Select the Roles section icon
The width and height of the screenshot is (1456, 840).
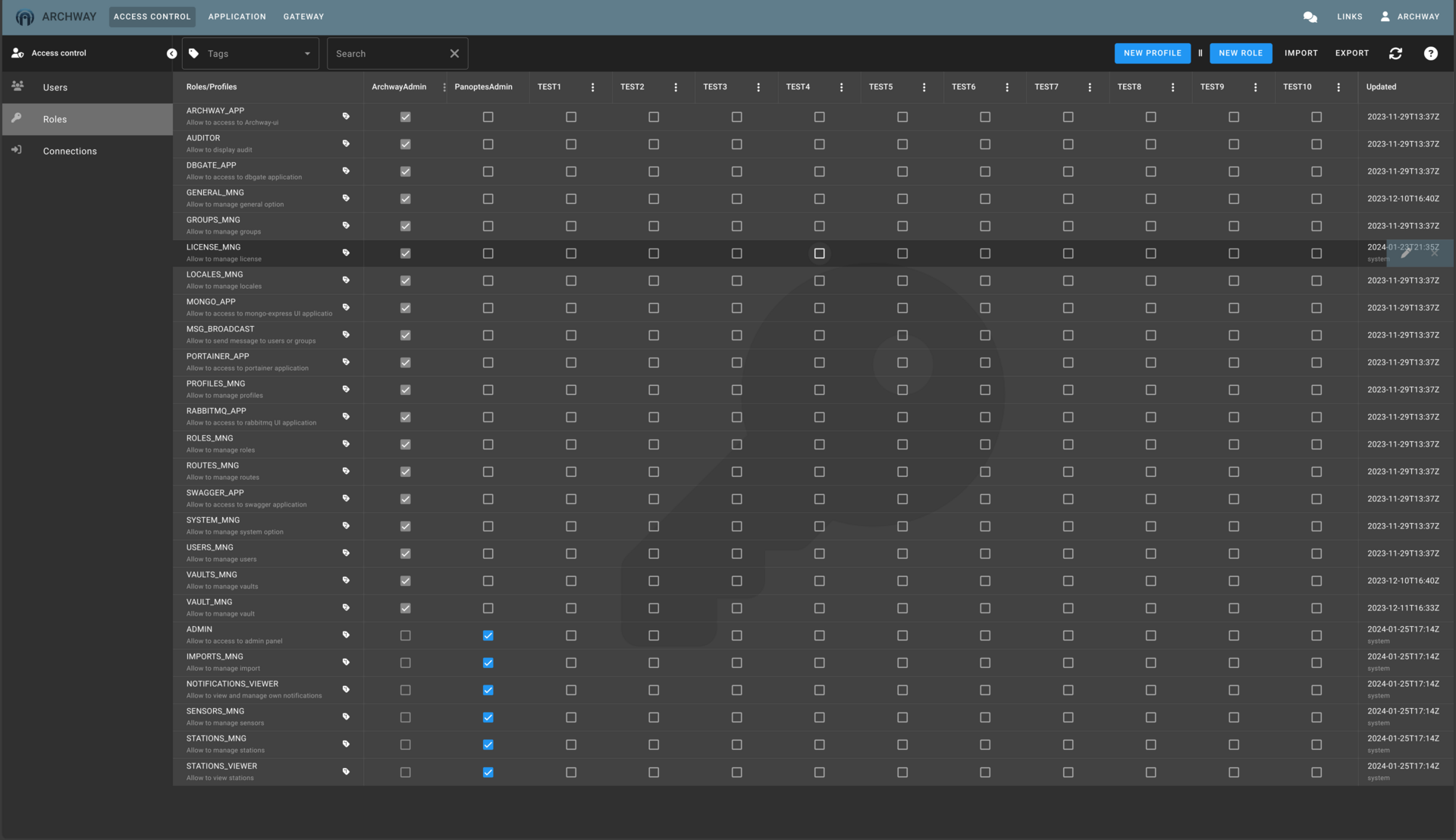tap(16, 118)
